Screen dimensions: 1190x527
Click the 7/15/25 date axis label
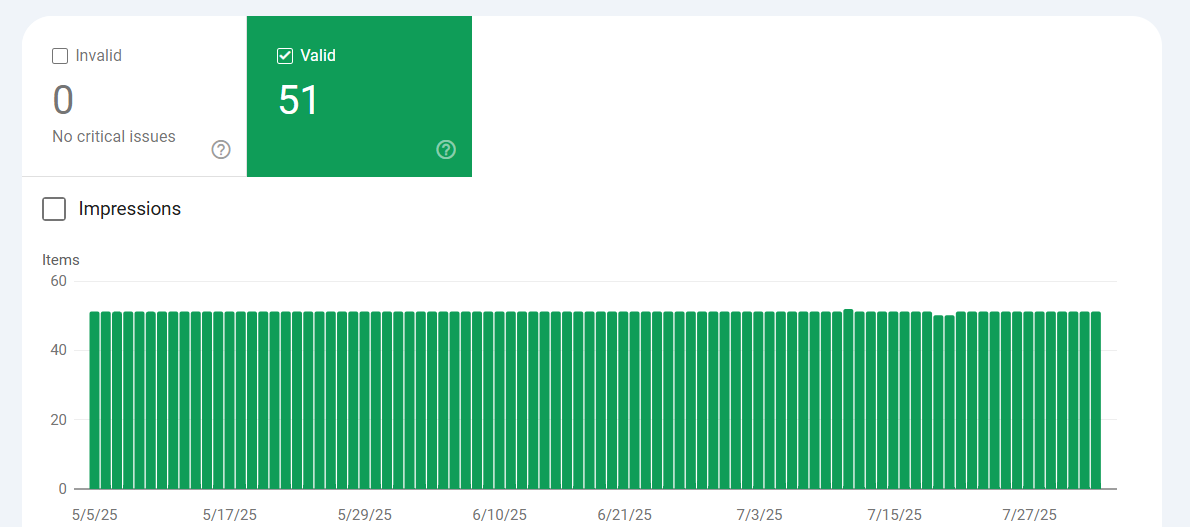point(895,515)
